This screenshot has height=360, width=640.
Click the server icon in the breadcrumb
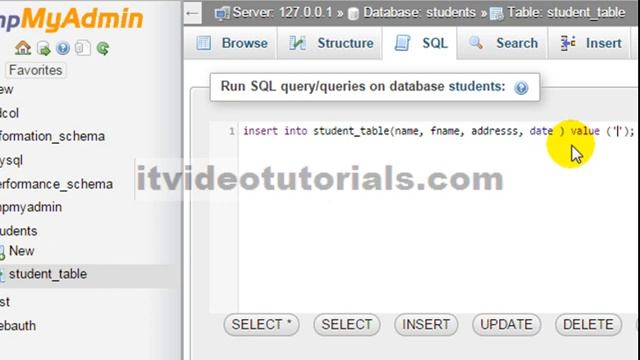222,13
